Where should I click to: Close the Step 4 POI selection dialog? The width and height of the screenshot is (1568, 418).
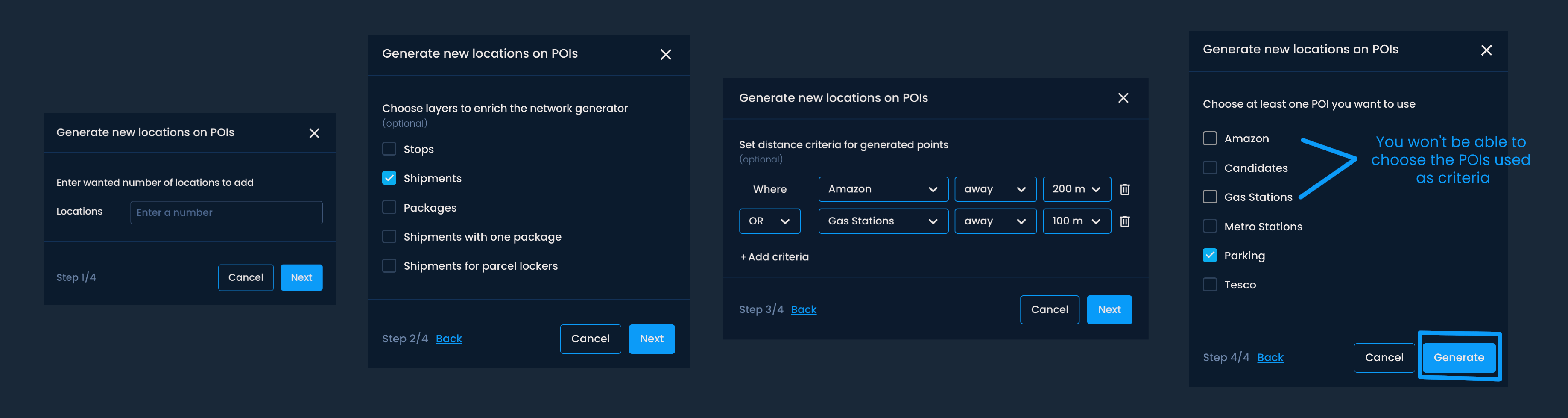pyautogui.click(x=1486, y=50)
